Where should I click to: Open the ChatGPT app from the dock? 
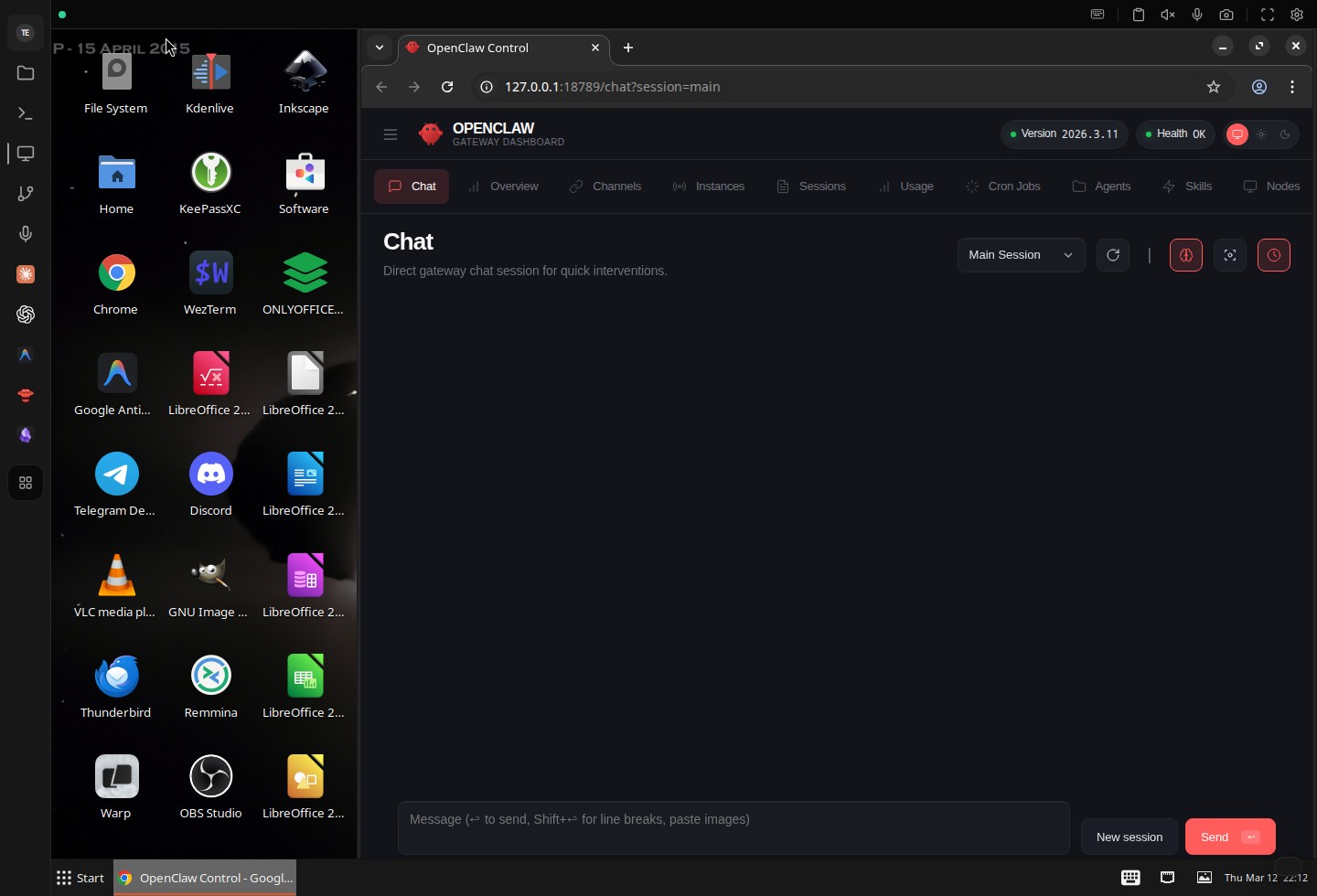(26, 315)
